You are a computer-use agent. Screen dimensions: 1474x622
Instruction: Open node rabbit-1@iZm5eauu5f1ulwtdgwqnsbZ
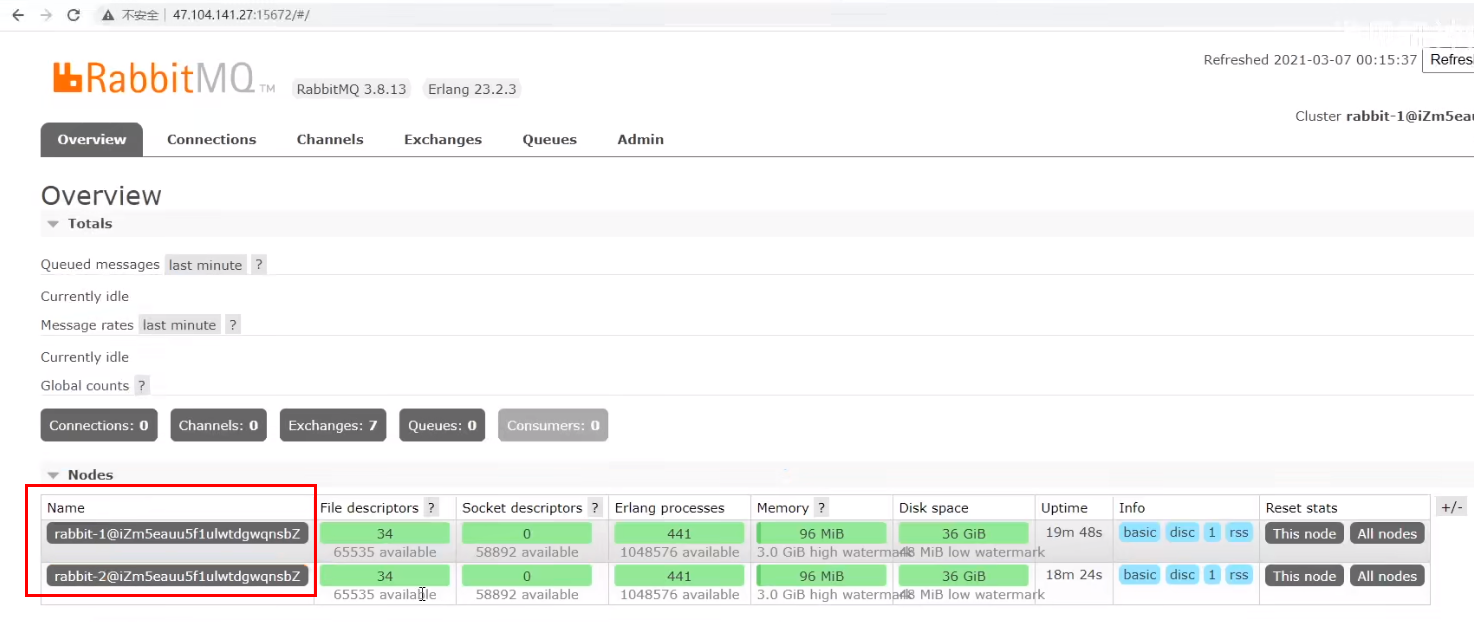[177, 534]
